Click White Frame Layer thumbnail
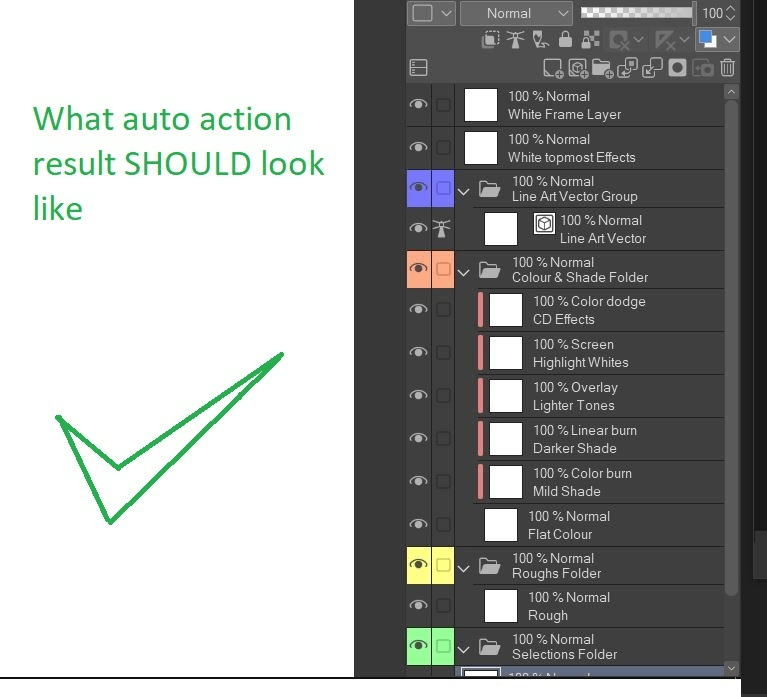The width and height of the screenshot is (767, 697). (x=480, y=105)
